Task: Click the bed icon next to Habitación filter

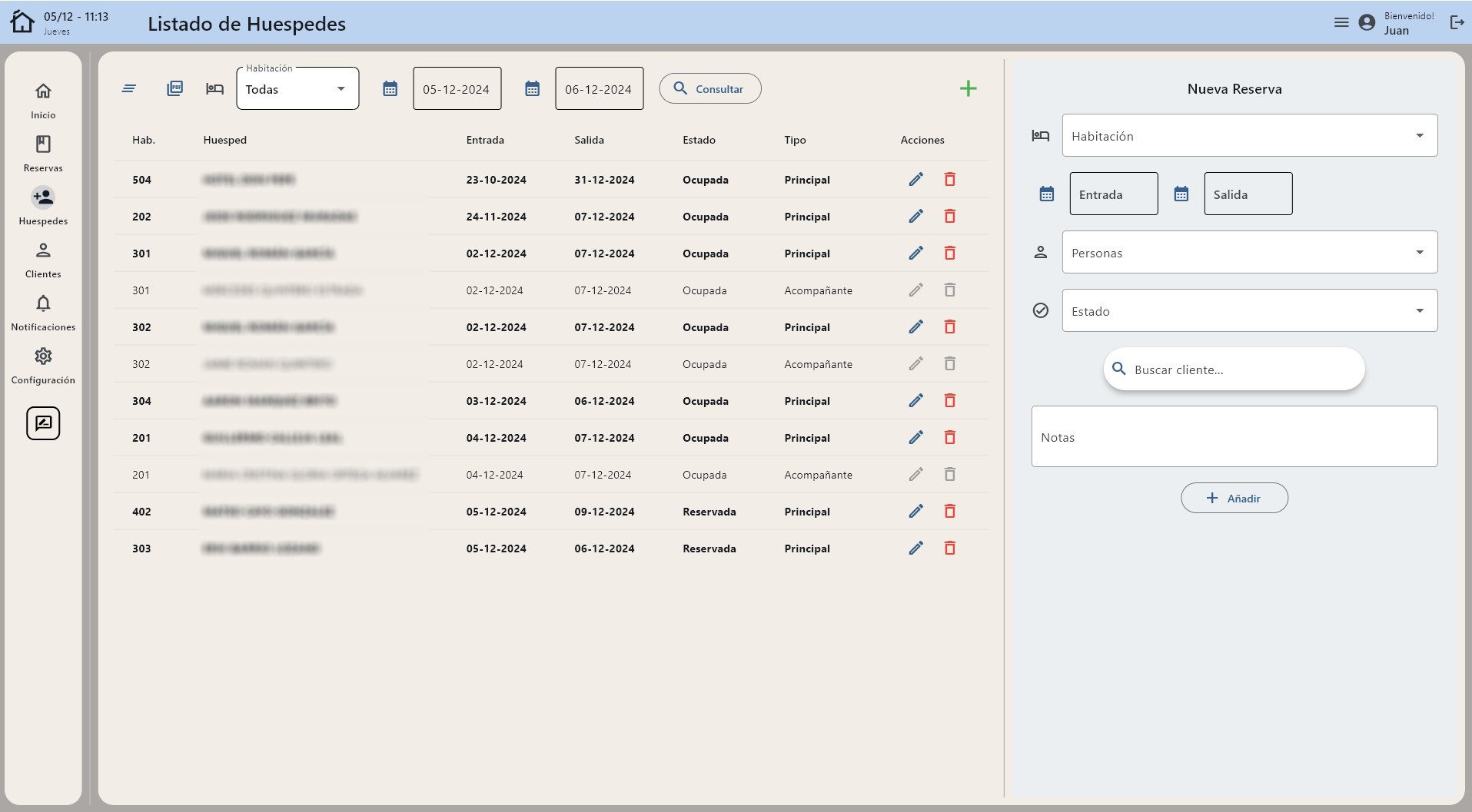Action: click(214, 88)
